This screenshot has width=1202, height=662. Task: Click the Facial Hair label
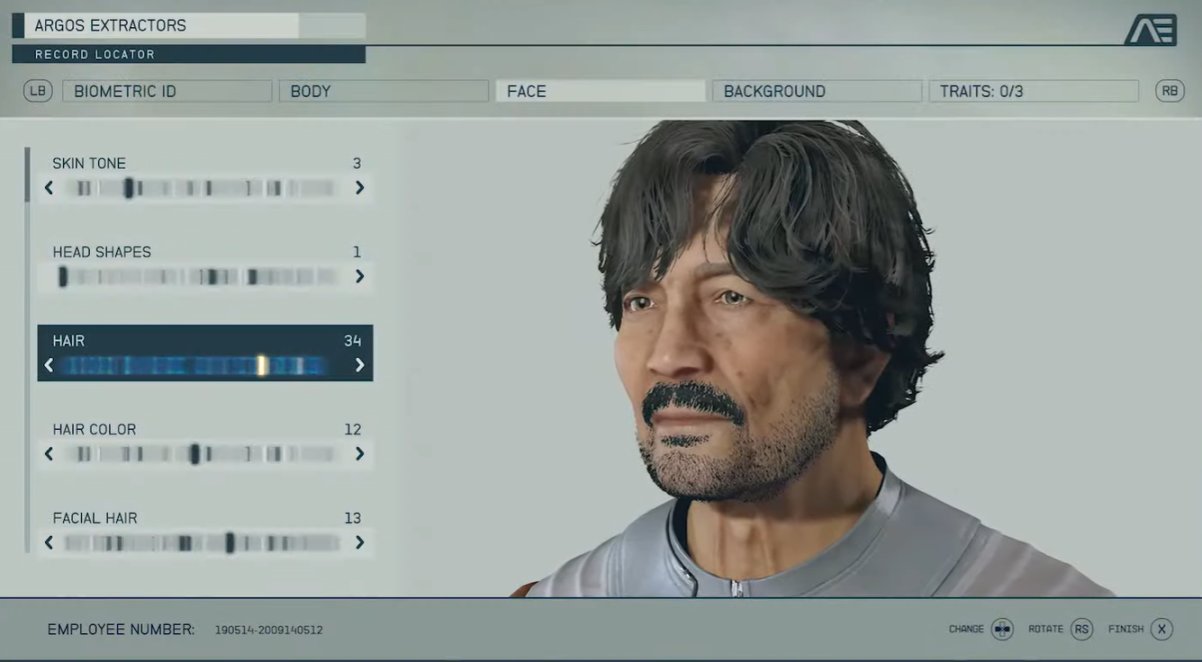pos(95,518)
